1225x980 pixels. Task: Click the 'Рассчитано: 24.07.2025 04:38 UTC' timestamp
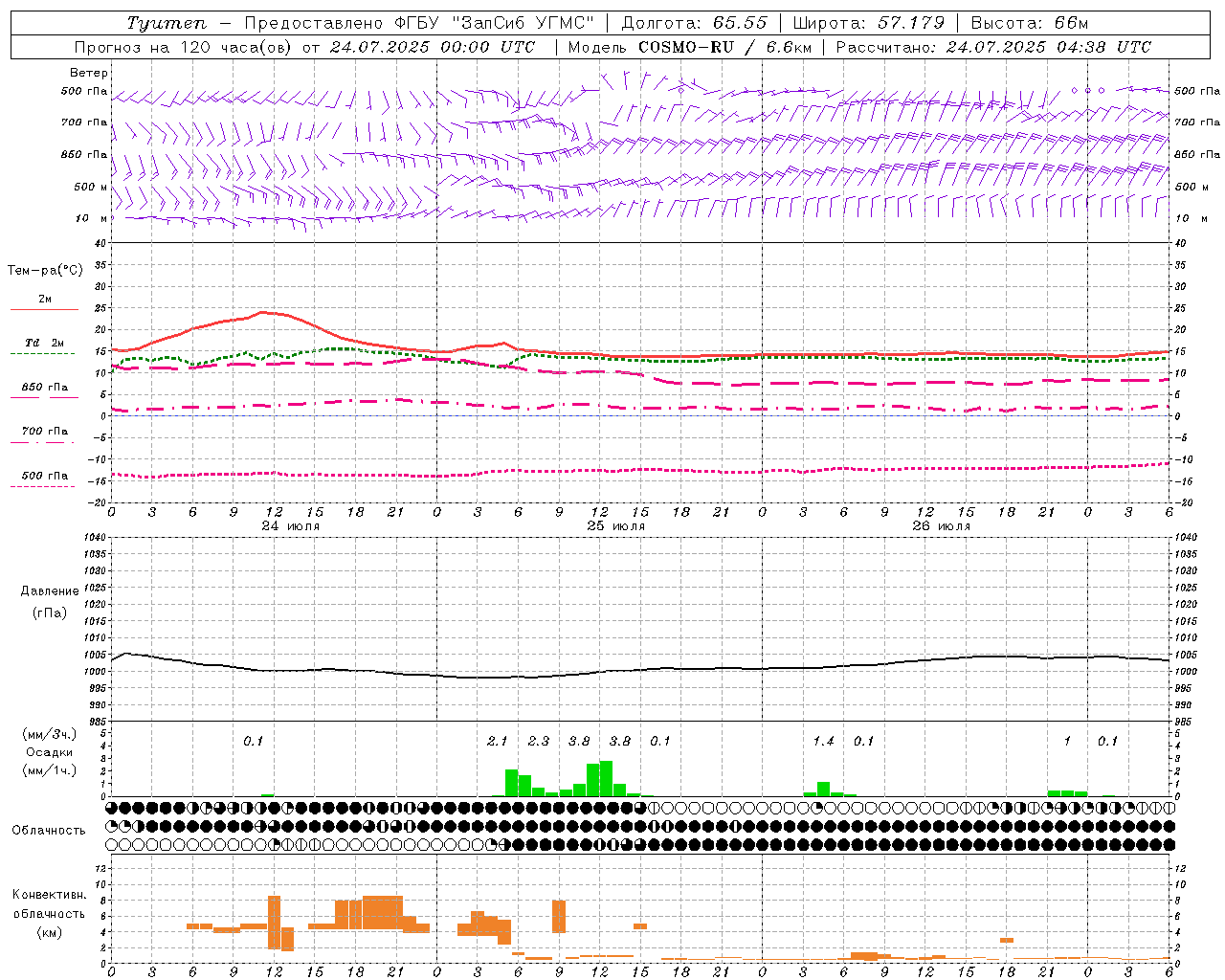[993, 47]
